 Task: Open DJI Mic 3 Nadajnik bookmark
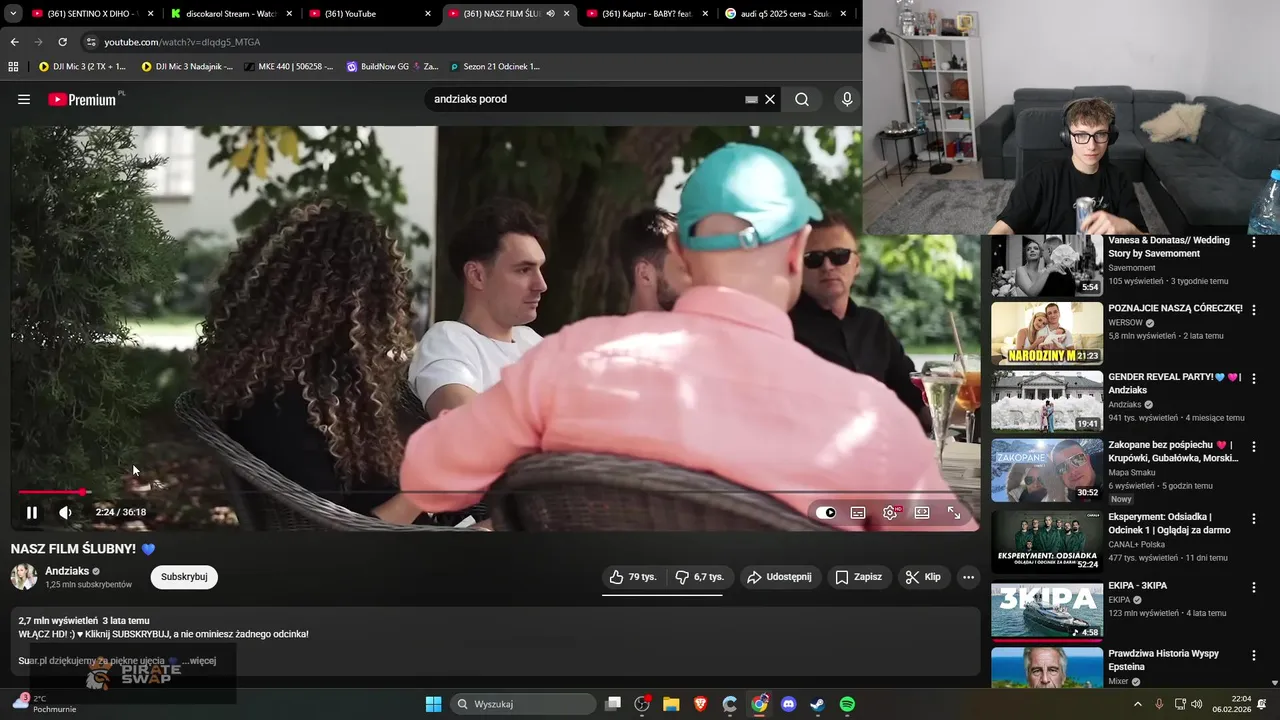click(x=188, y=67)
